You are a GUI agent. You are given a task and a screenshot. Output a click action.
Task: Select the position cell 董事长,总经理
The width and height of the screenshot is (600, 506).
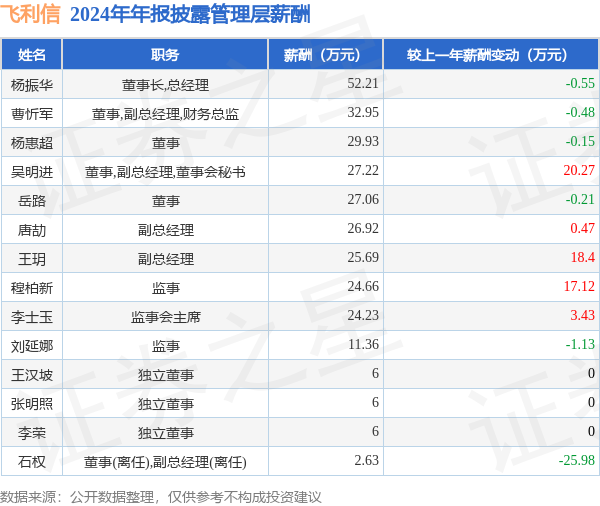[165, 85]
